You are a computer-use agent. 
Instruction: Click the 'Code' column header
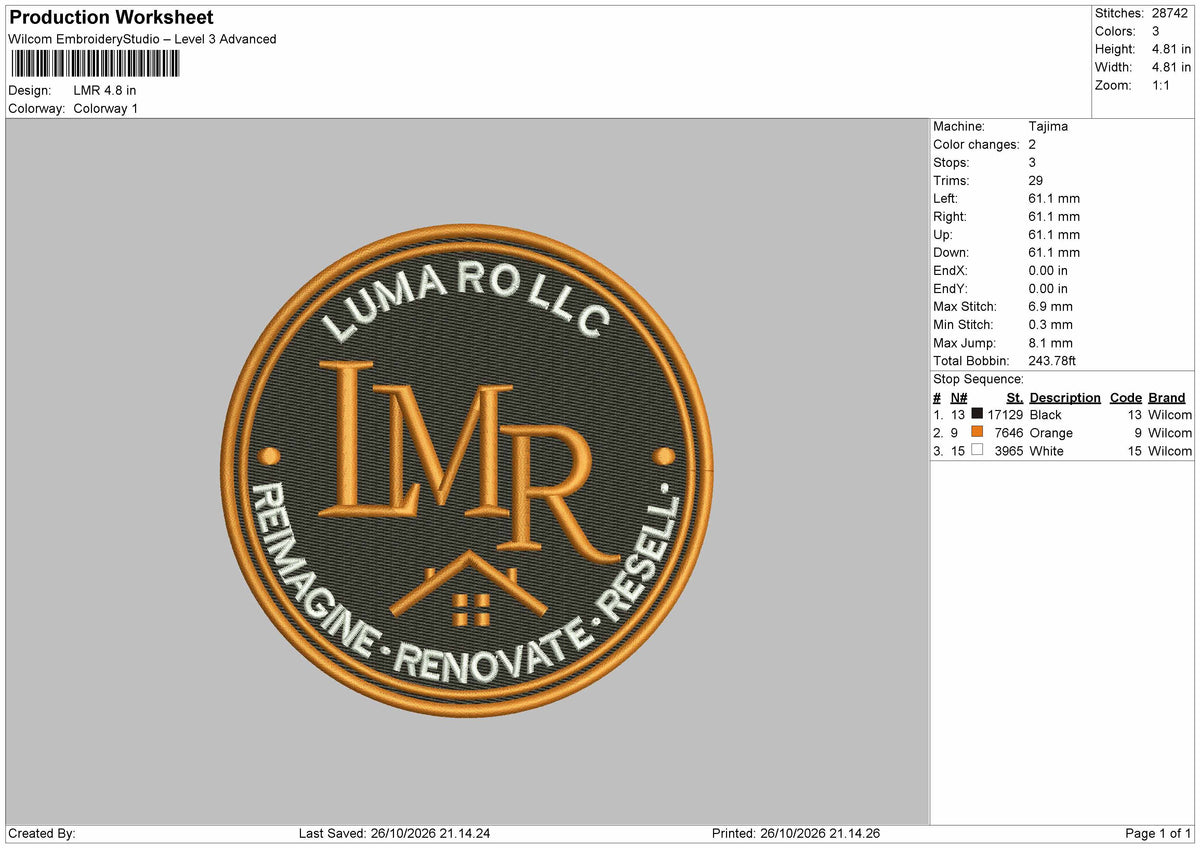1126,397
